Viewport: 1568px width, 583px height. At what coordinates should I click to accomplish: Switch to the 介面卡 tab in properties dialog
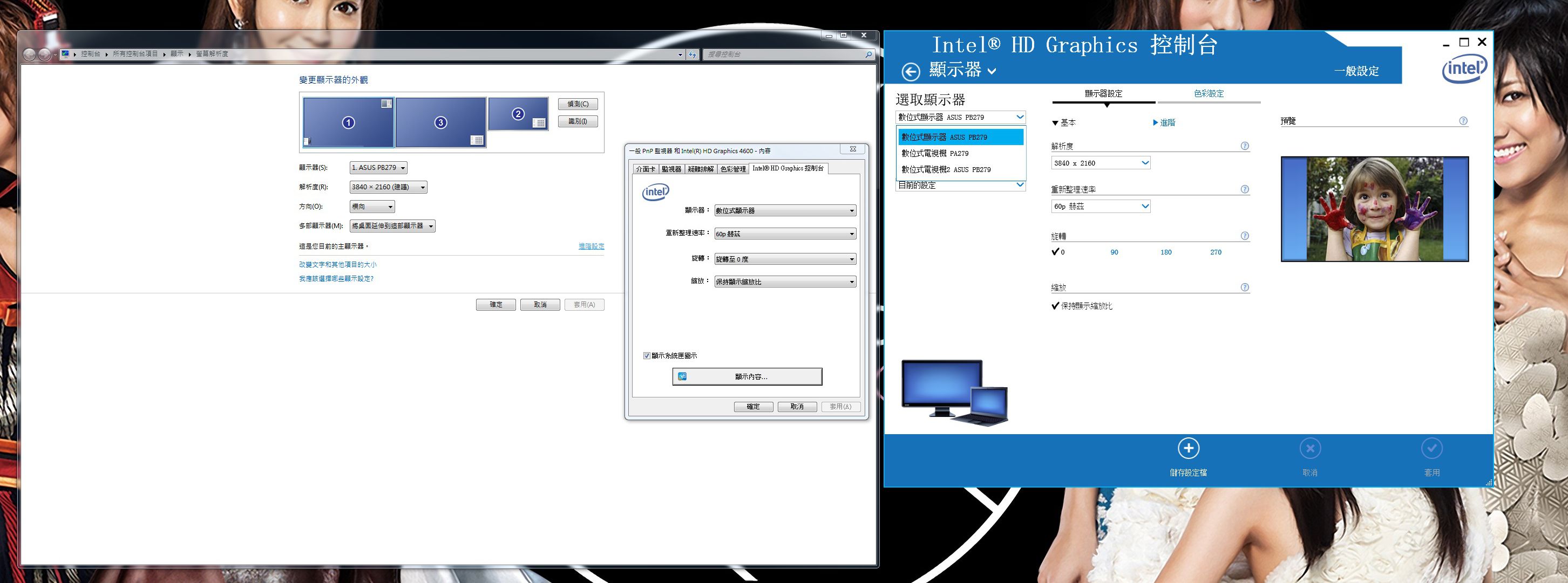pyautogui.click(x=645, y=169)
